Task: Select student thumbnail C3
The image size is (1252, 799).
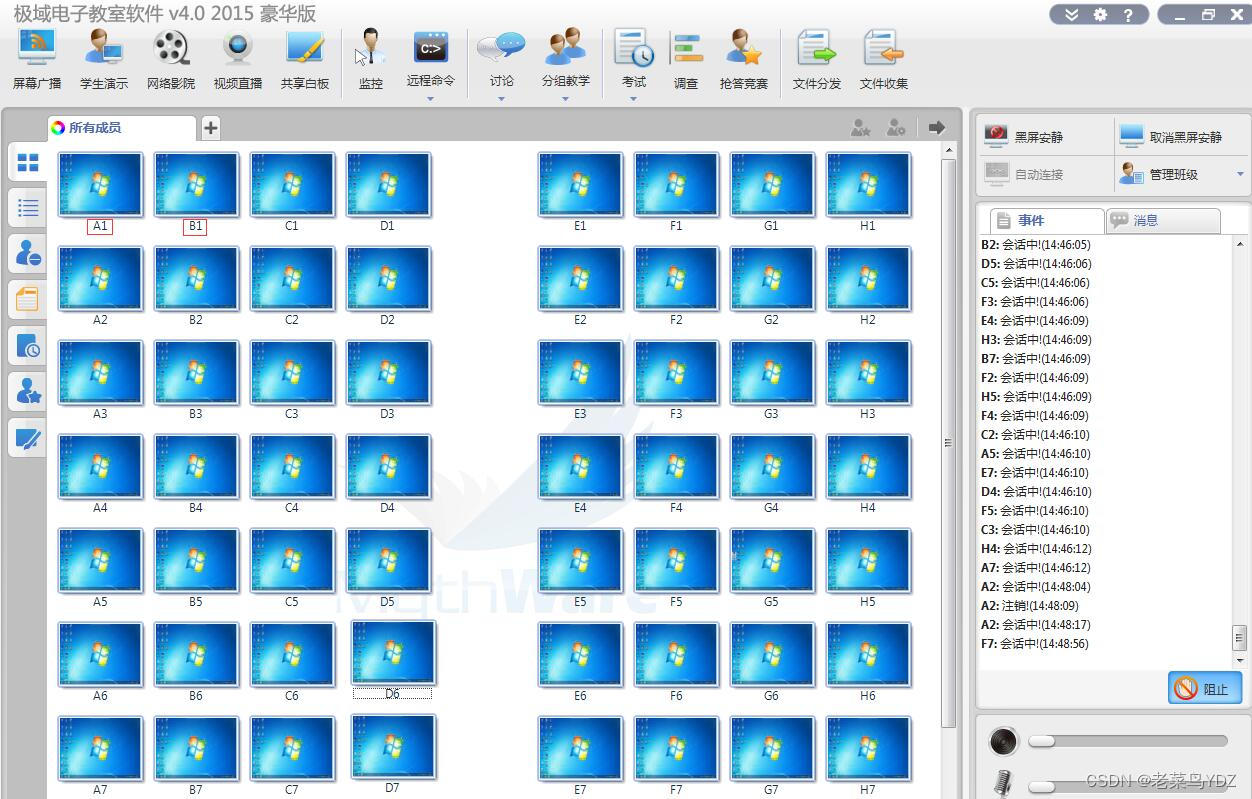Action: pyautogui.click(x=292, y=372)
